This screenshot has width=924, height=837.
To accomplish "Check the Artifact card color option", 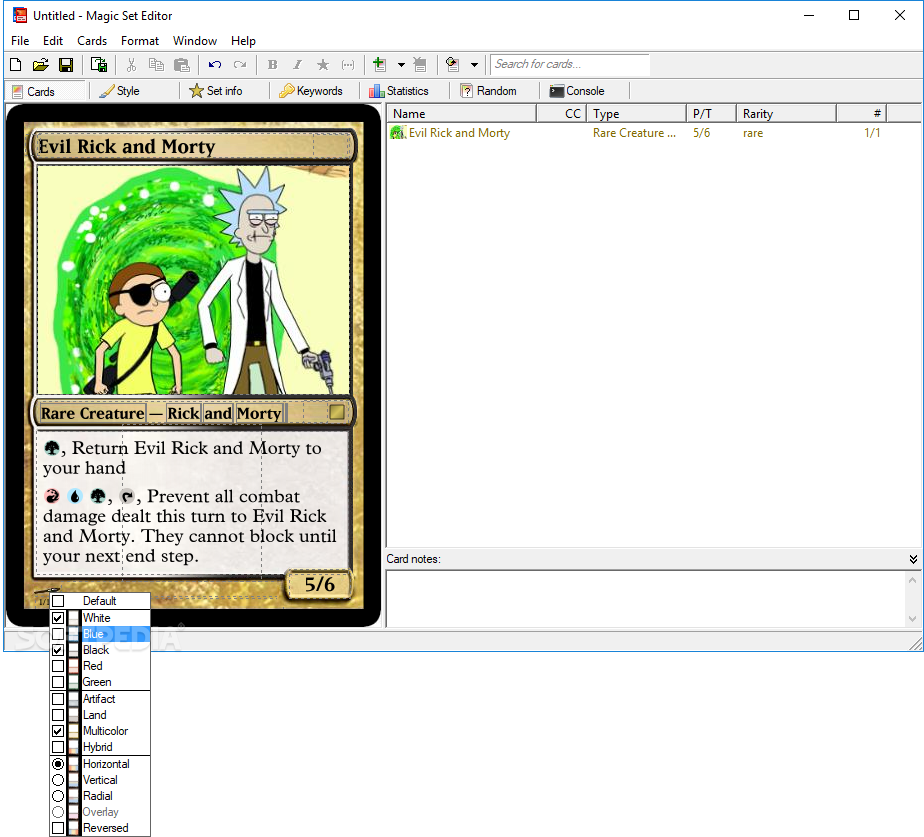I will [58, 699].
